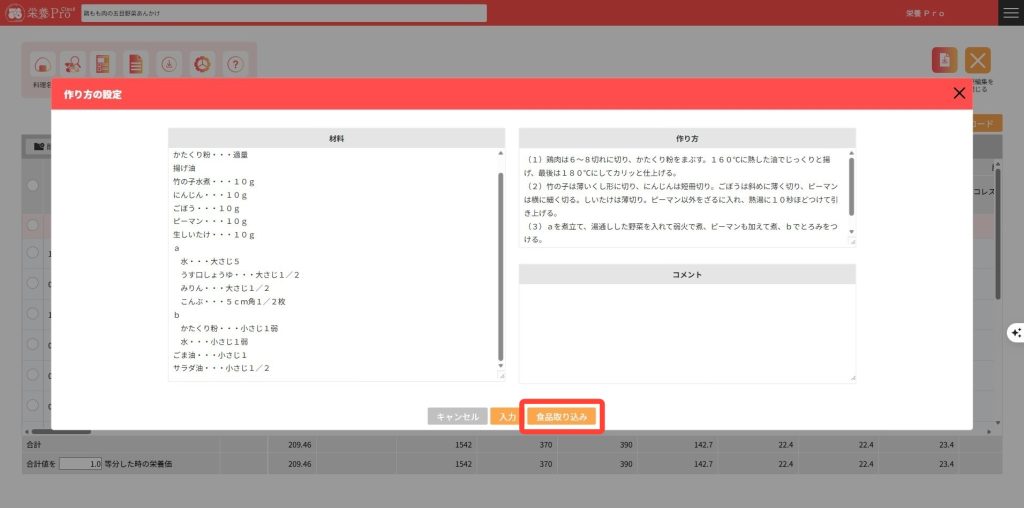Click the orange X close-editing icon
This screenshot has width=1024, height=508.
point(978,61)
